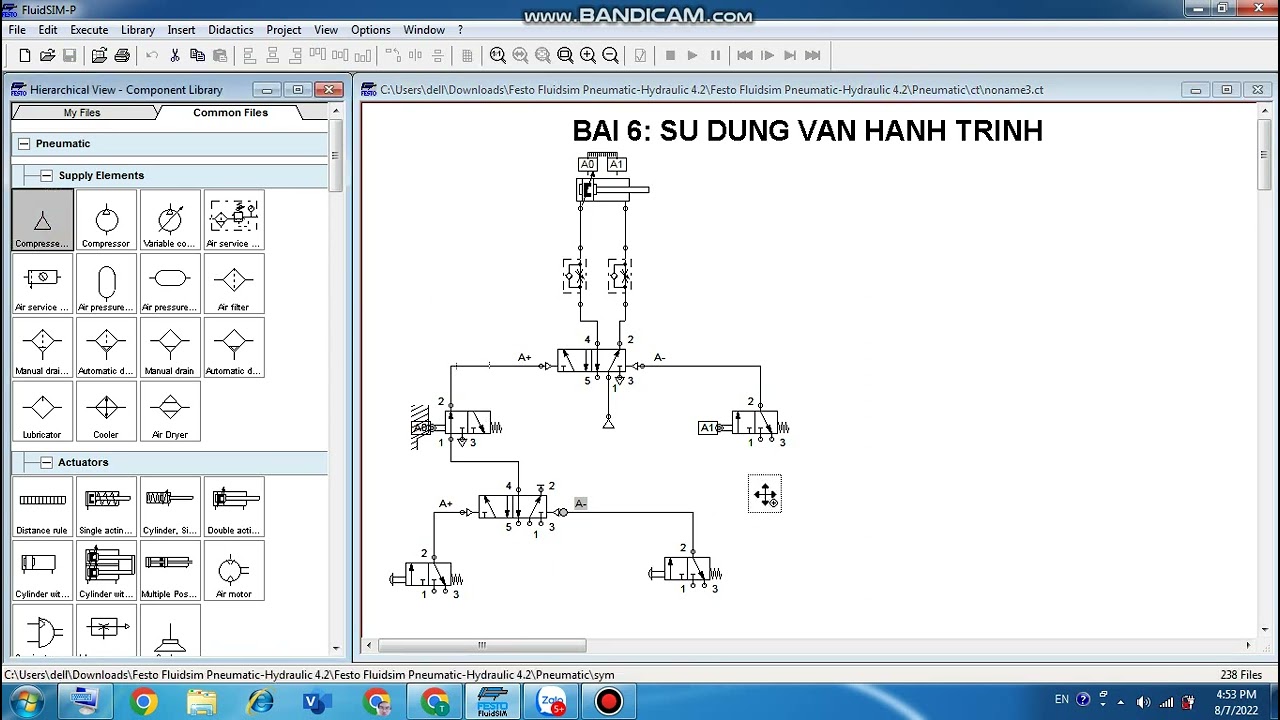Collapse the Actuators group
Viewport: 1280px width, 720px height.
coord(46,463)
